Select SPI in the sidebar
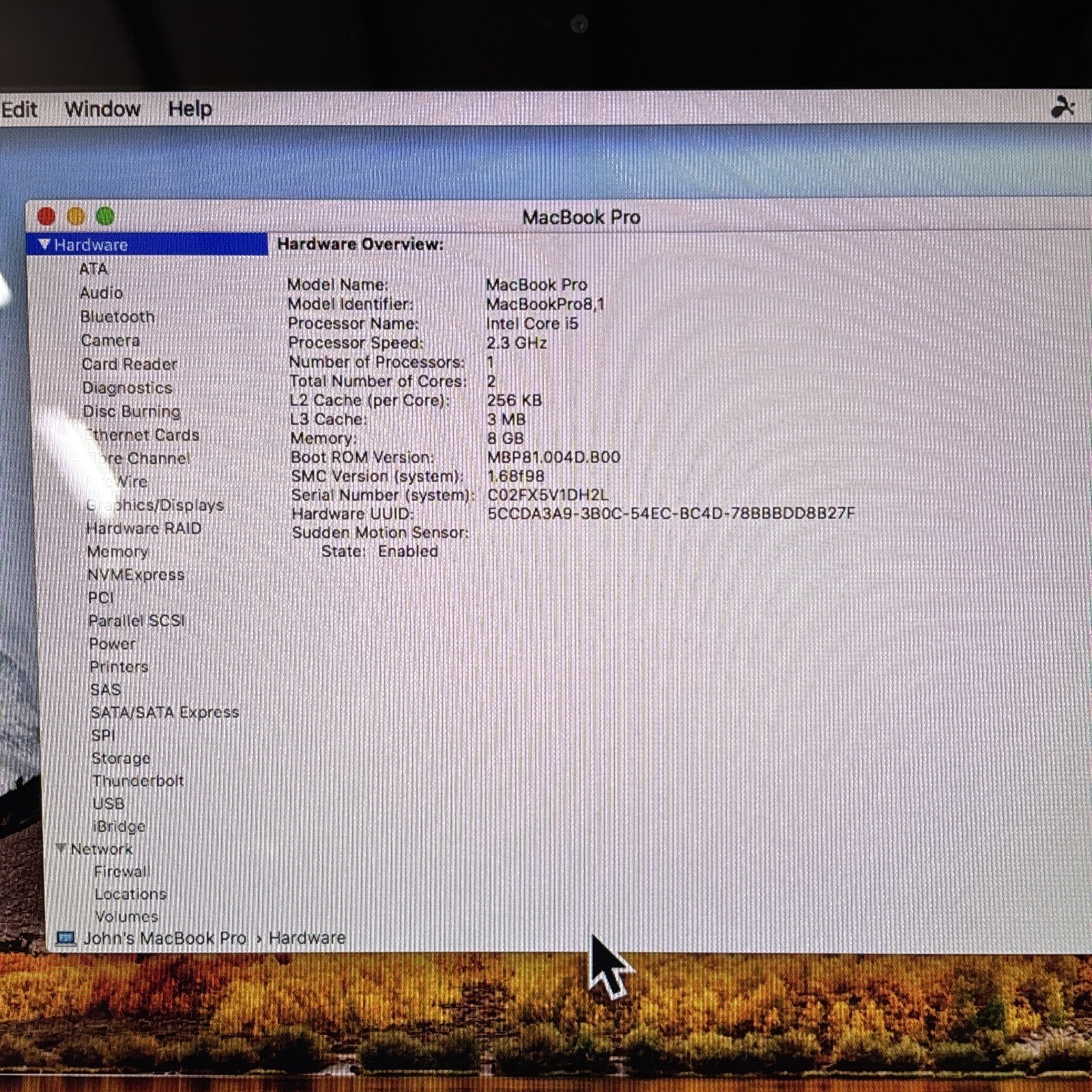The width and height of the screenshot is (1092, 1092). (x=104, y=736)
